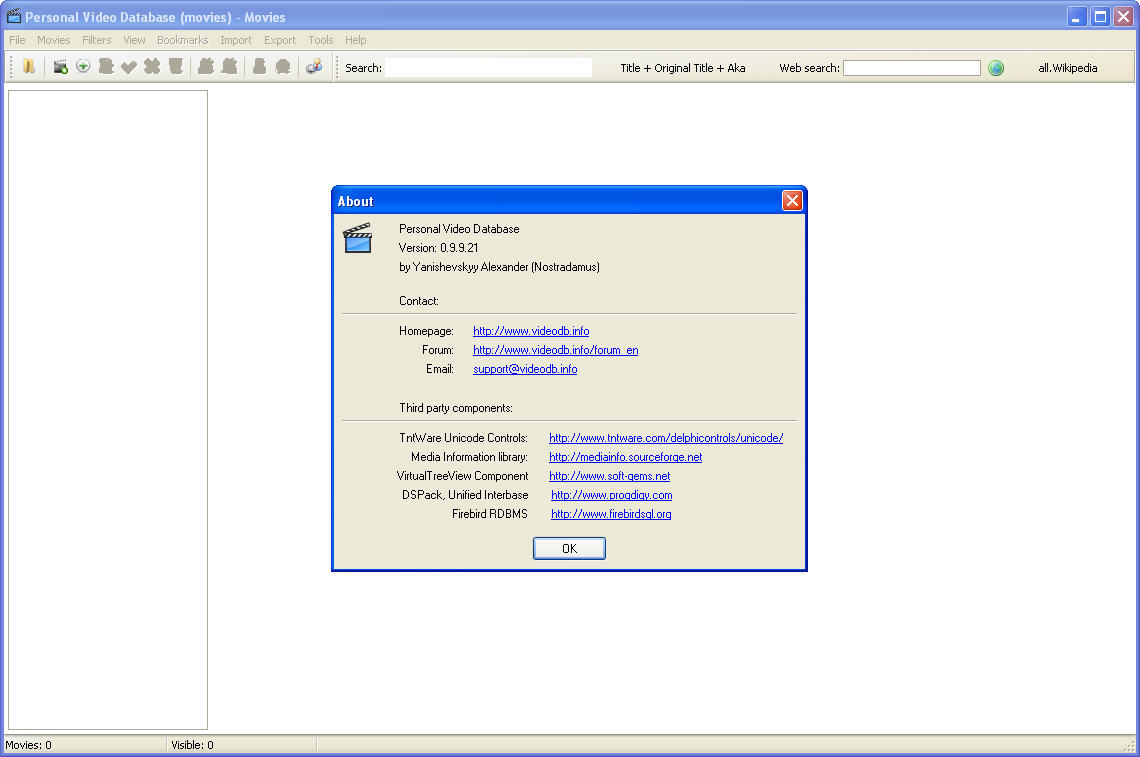Email support via the support@videodb.info link
Image resolution: width=1140 pixels, height=757 pixels.
(x=525, y=369)
